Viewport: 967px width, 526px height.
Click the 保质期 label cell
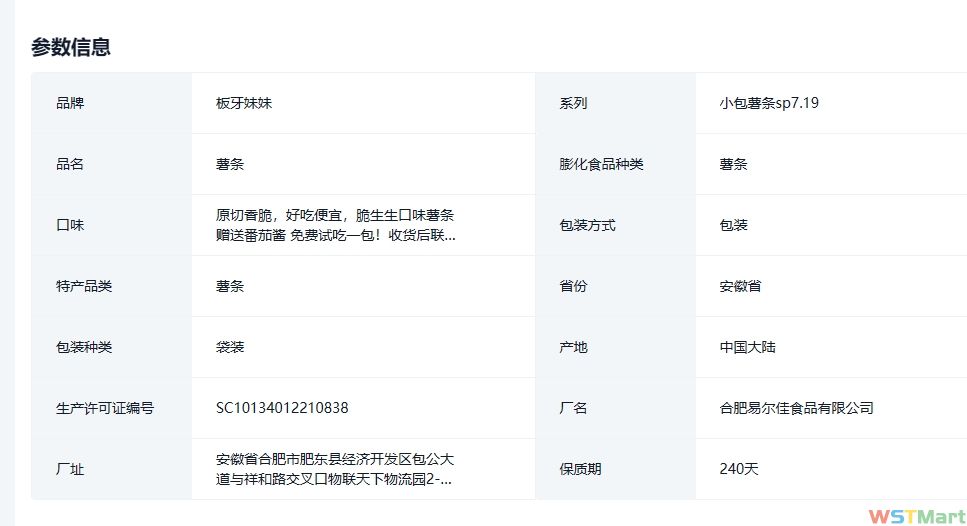(580, 469)
